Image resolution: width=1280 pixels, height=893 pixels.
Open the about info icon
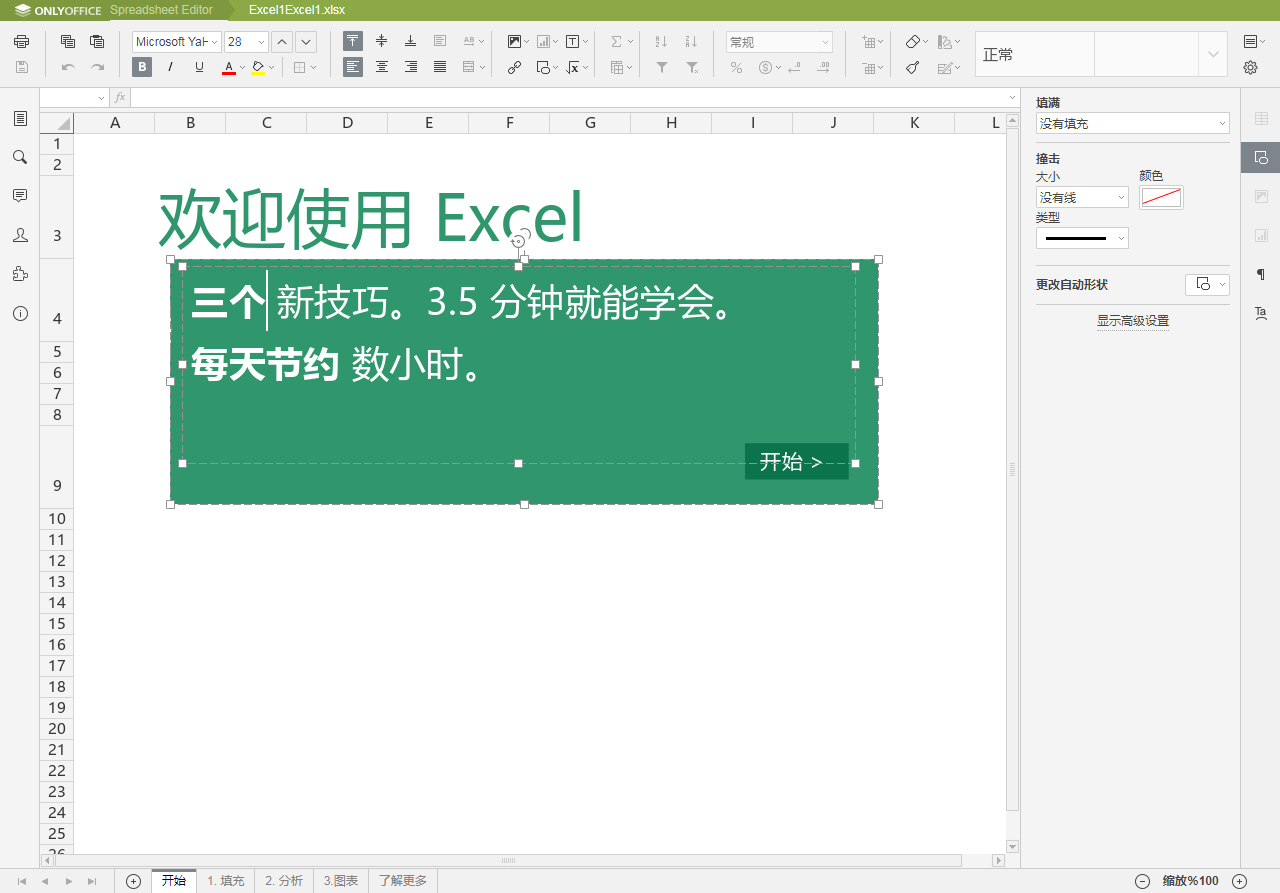[x=20, y=313]
